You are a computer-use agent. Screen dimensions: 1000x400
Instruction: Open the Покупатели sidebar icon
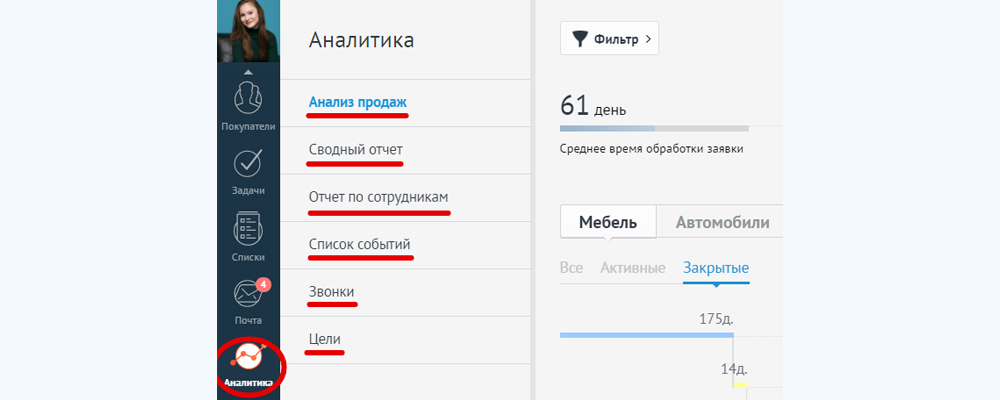coord(248,100)
